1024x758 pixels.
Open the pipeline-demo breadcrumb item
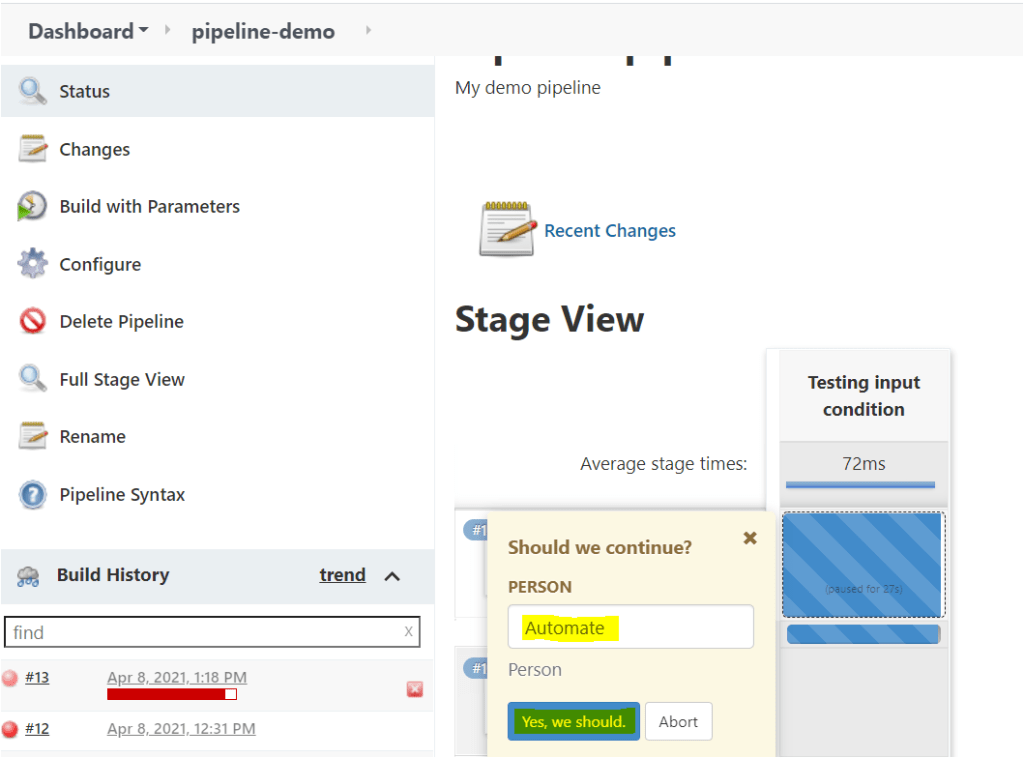262,31
